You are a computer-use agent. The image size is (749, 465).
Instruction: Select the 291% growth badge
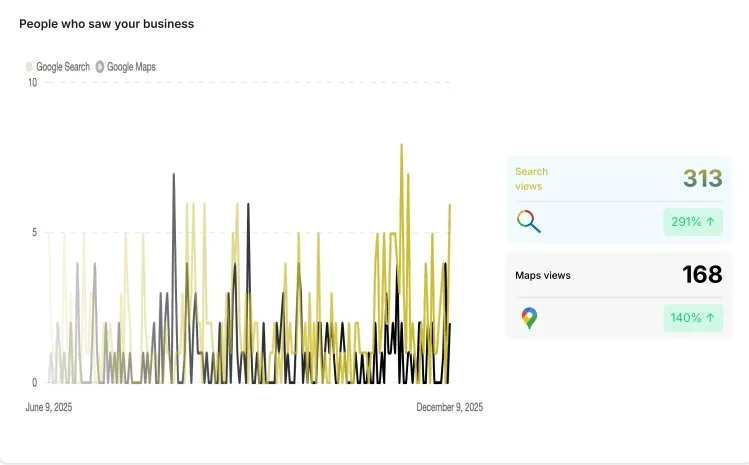pyautogui.click(x=693, y=222)
